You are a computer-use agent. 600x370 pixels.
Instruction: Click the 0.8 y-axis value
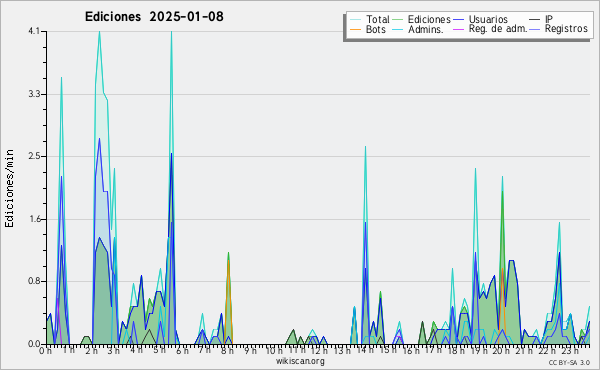[x=34, y=282]
